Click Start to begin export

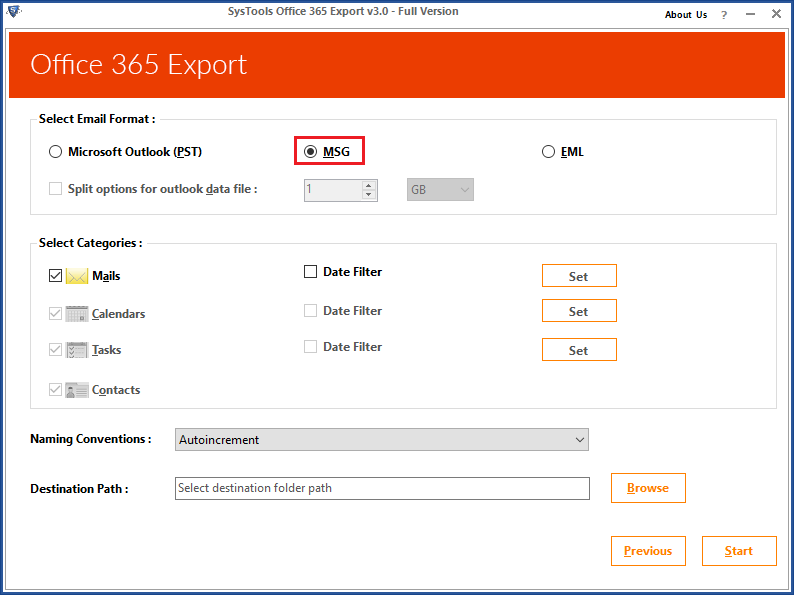739,551
